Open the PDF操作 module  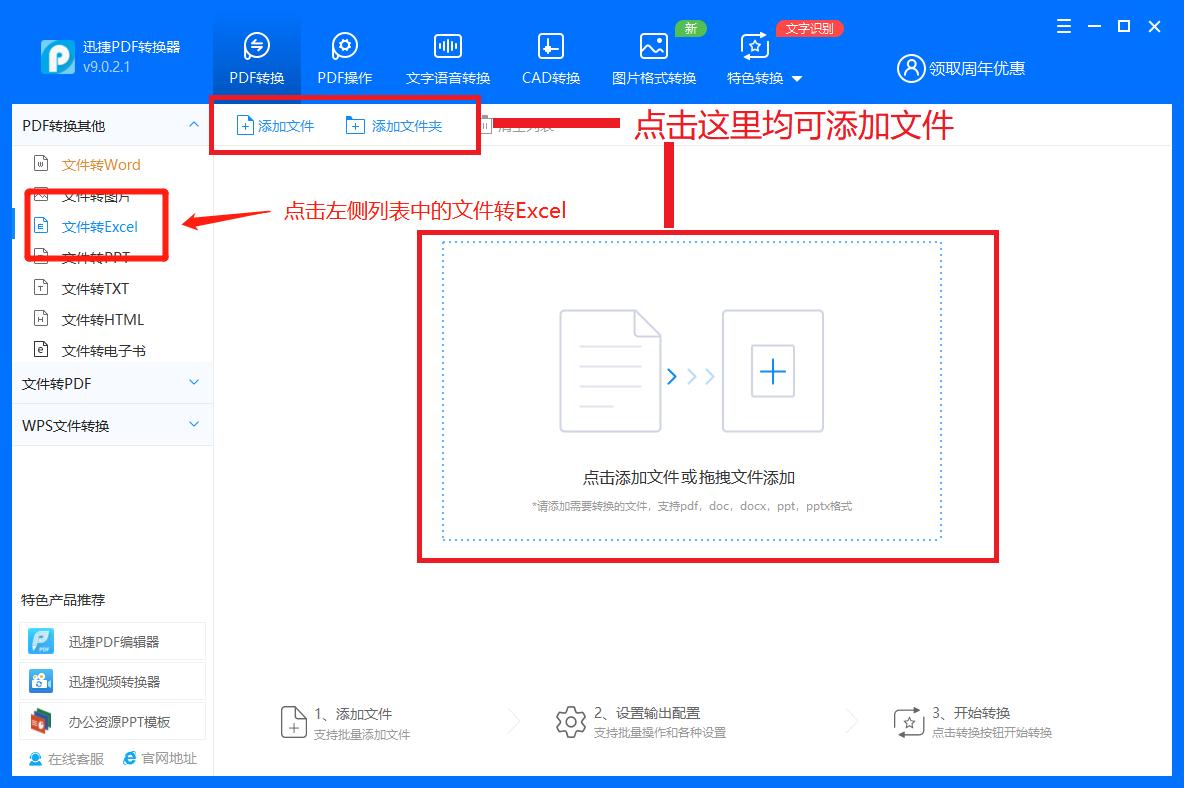pyautogui.click(x=344, y=55)
